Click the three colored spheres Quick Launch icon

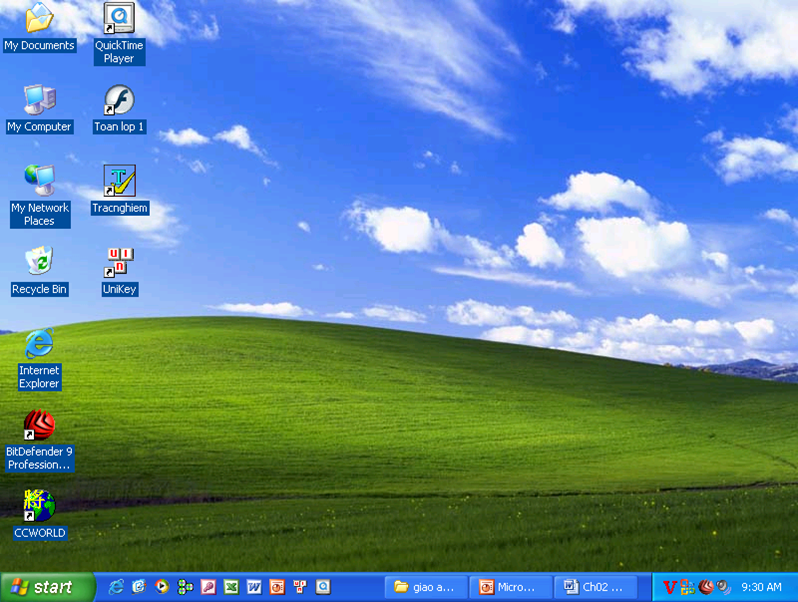pyautogui.click(x=185, y=587)
